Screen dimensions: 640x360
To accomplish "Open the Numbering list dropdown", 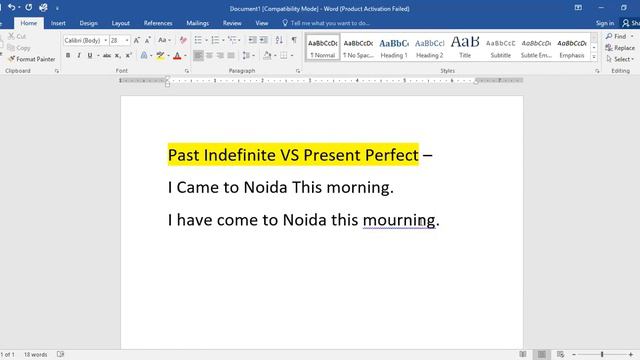I will [x=223, y=40].
